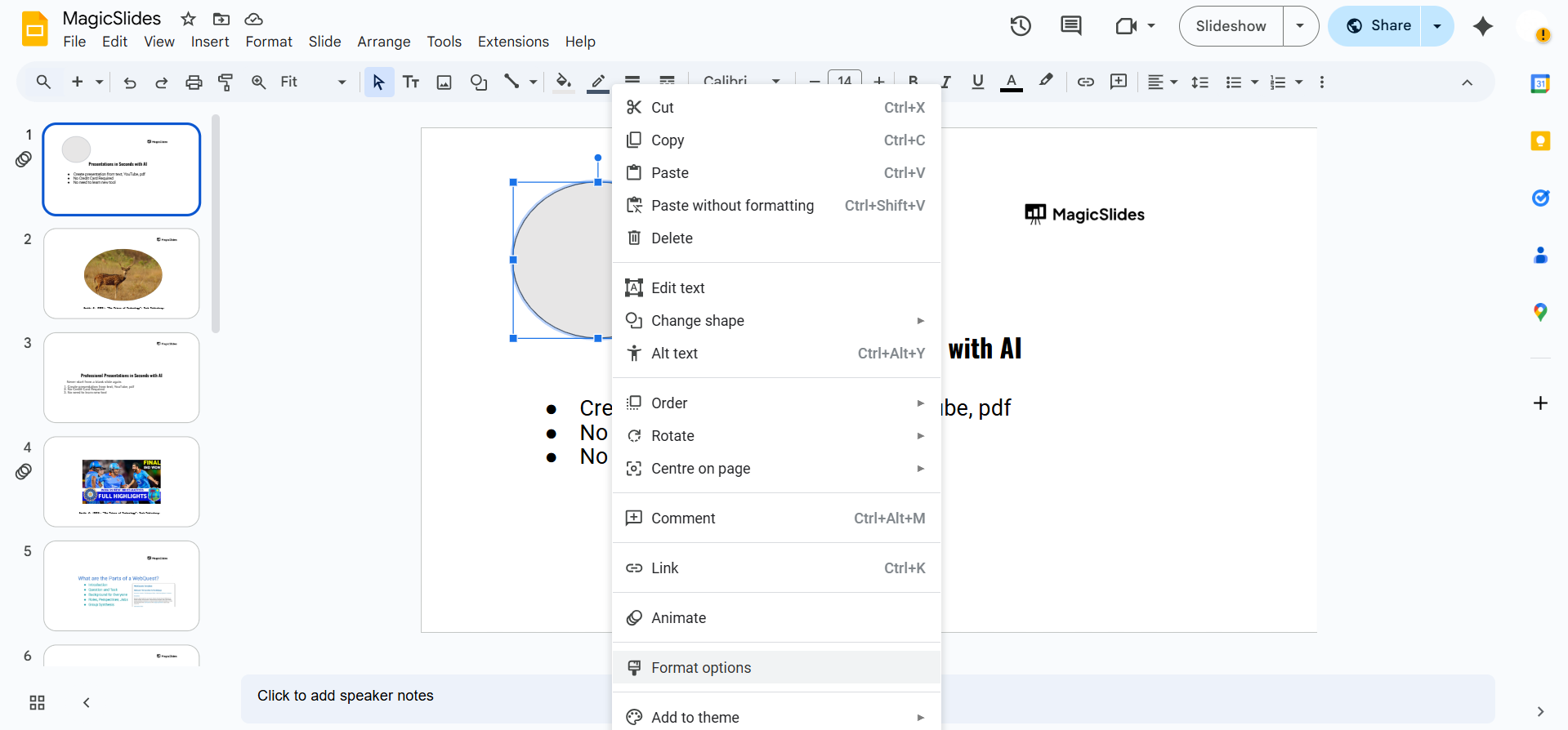The height and width of the screenshot is (730, 1568).
Task: Activate the paint format tool
Action: [226, 82]
